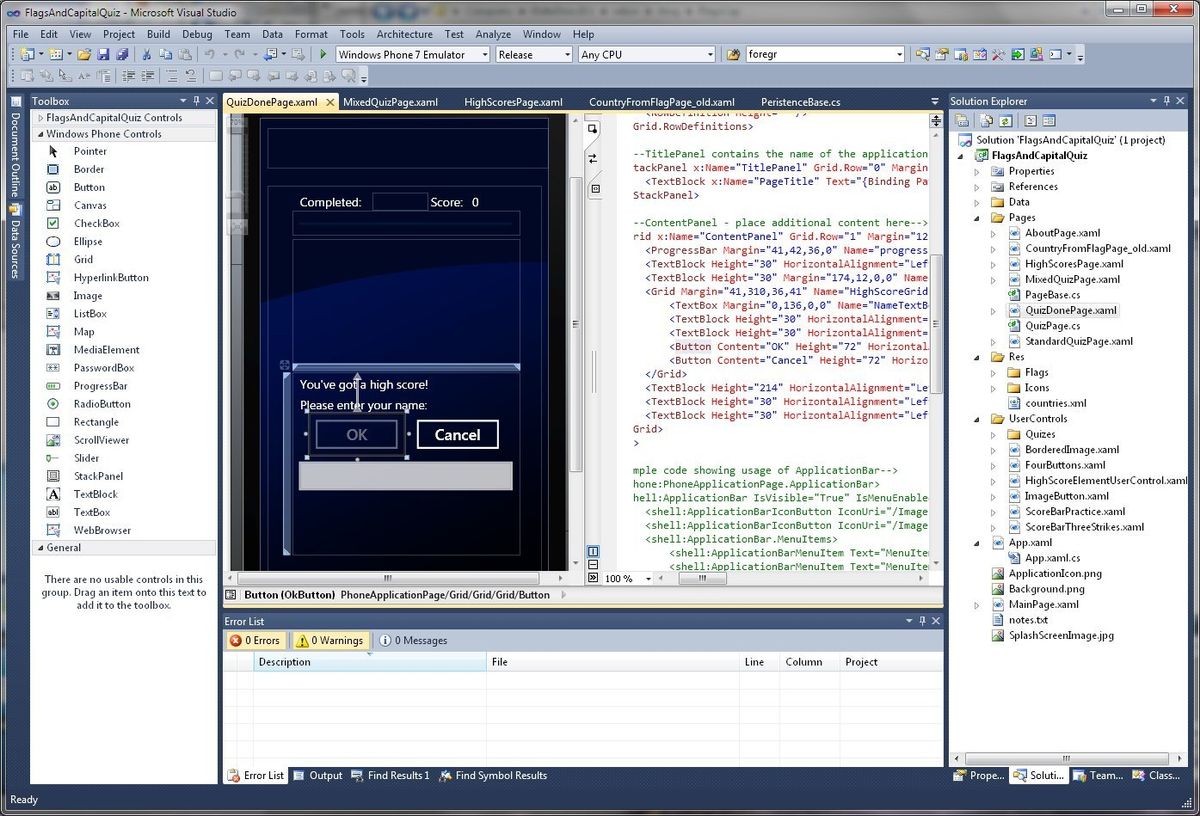Expand the Pages folder in Solution Explorer
Viewport: 1200px width, 816px height.
[x=977, y=217]
